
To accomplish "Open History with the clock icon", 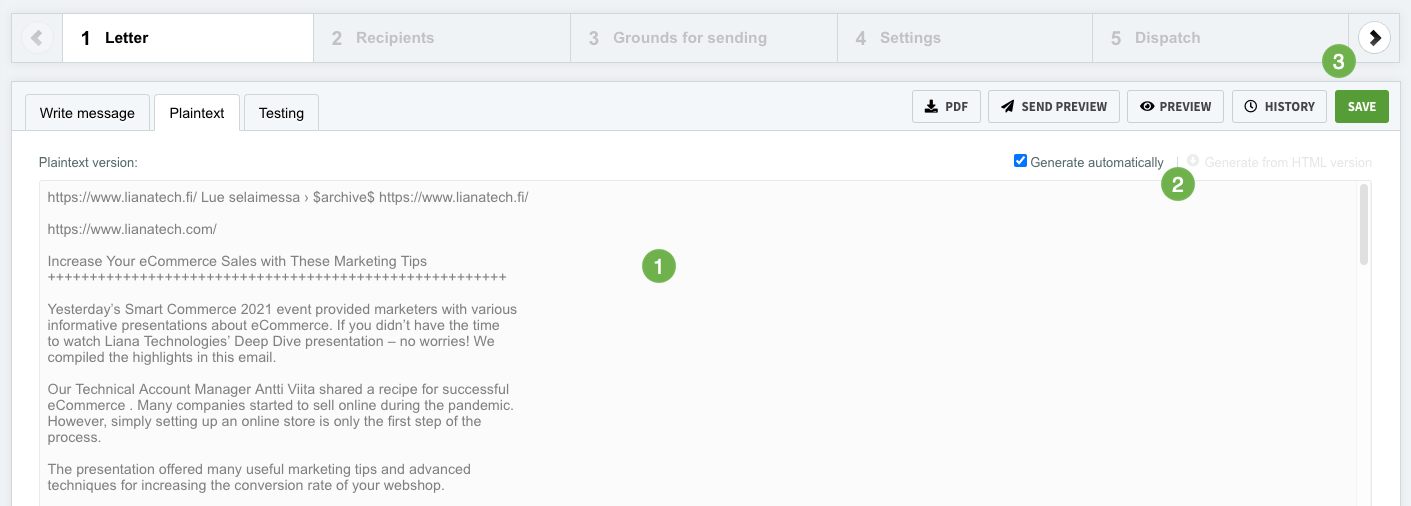I will [x=1279, y=107].
